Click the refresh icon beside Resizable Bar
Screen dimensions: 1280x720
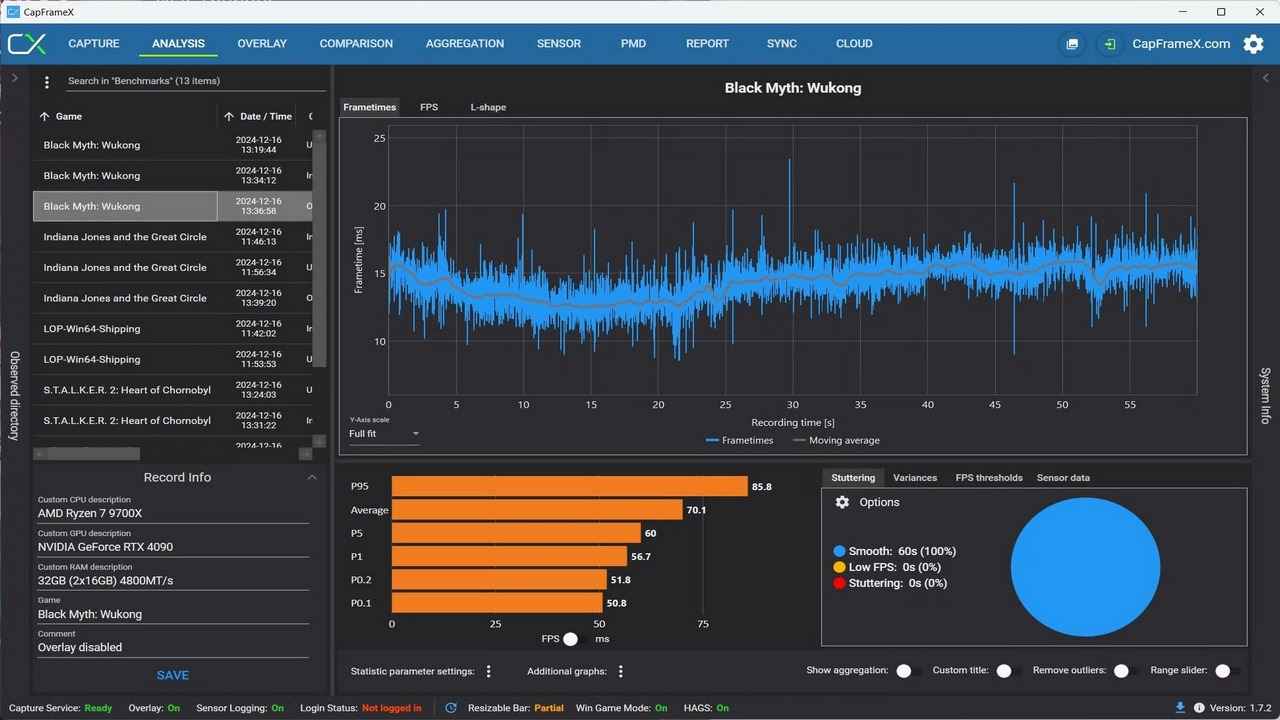click(x=451, y=708)
